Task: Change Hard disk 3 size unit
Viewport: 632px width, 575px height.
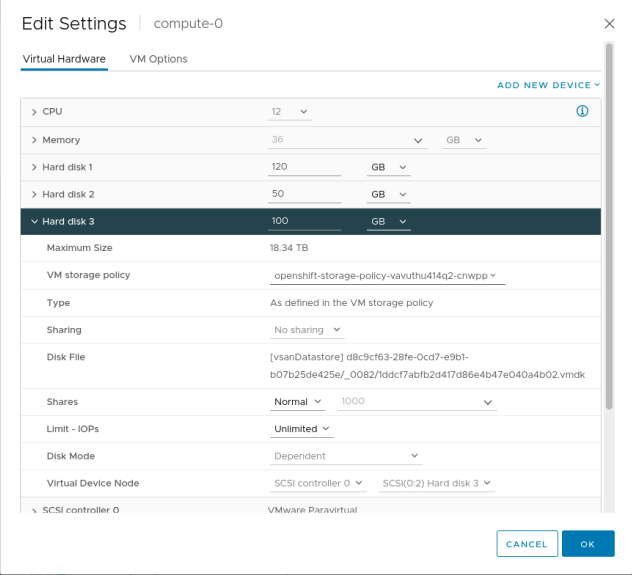Action: [389, 221]
